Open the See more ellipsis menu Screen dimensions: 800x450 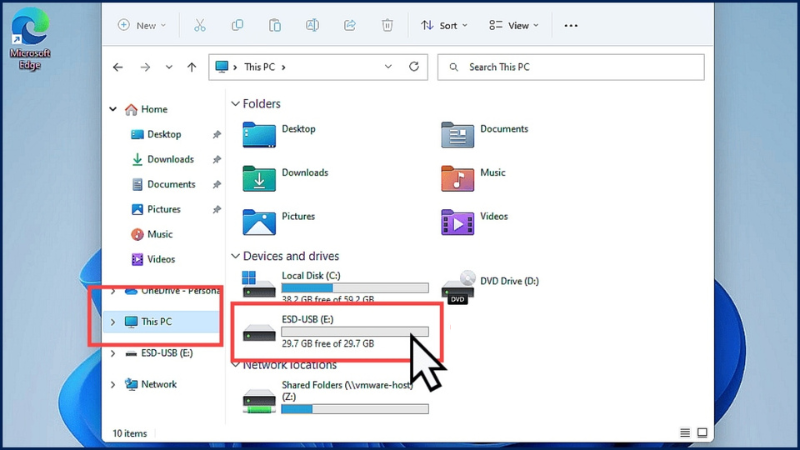(571, 25)
